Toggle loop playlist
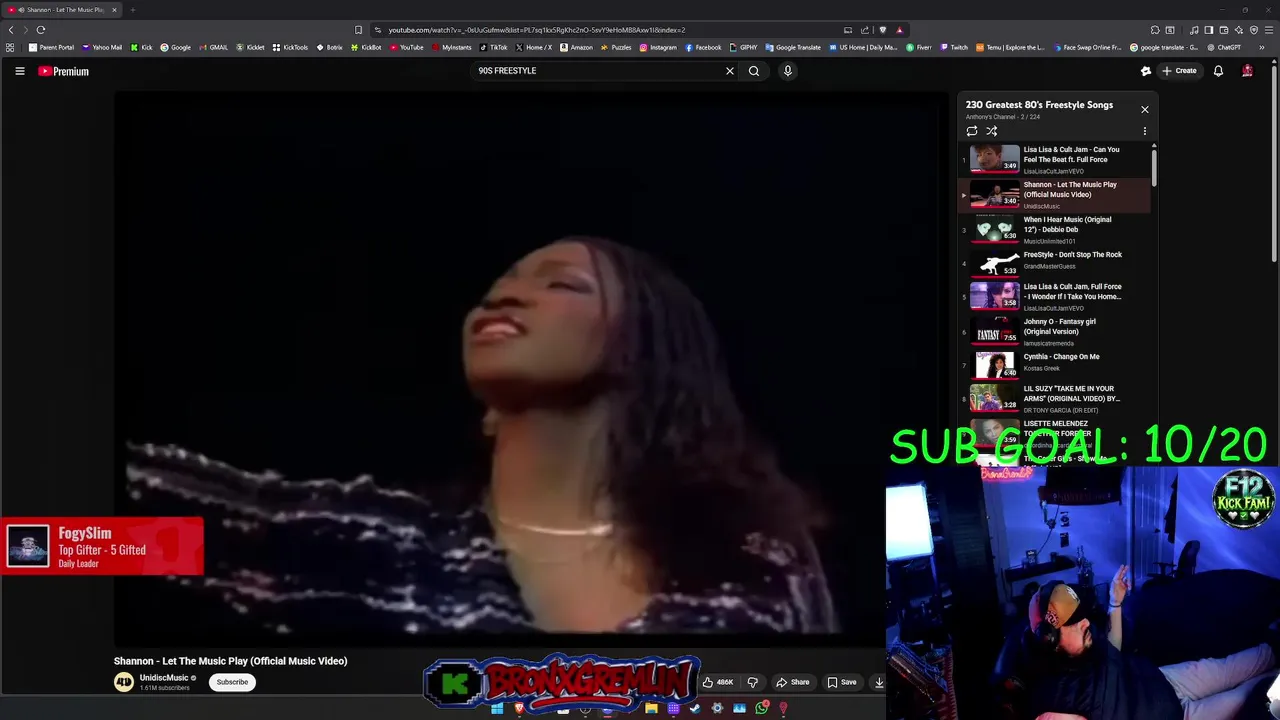Image resolution: width=1280 pixels, height=720 pixels. 972,131
